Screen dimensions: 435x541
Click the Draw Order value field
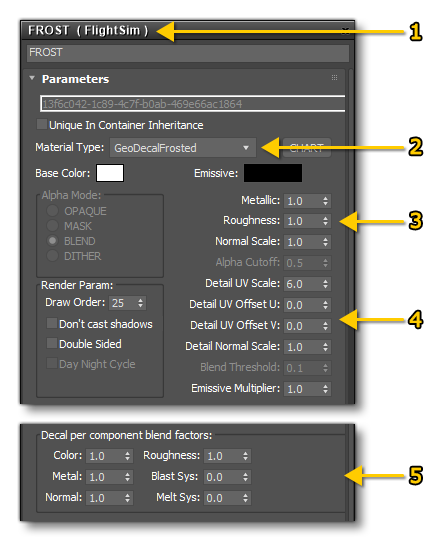click(x=122, y=303)
